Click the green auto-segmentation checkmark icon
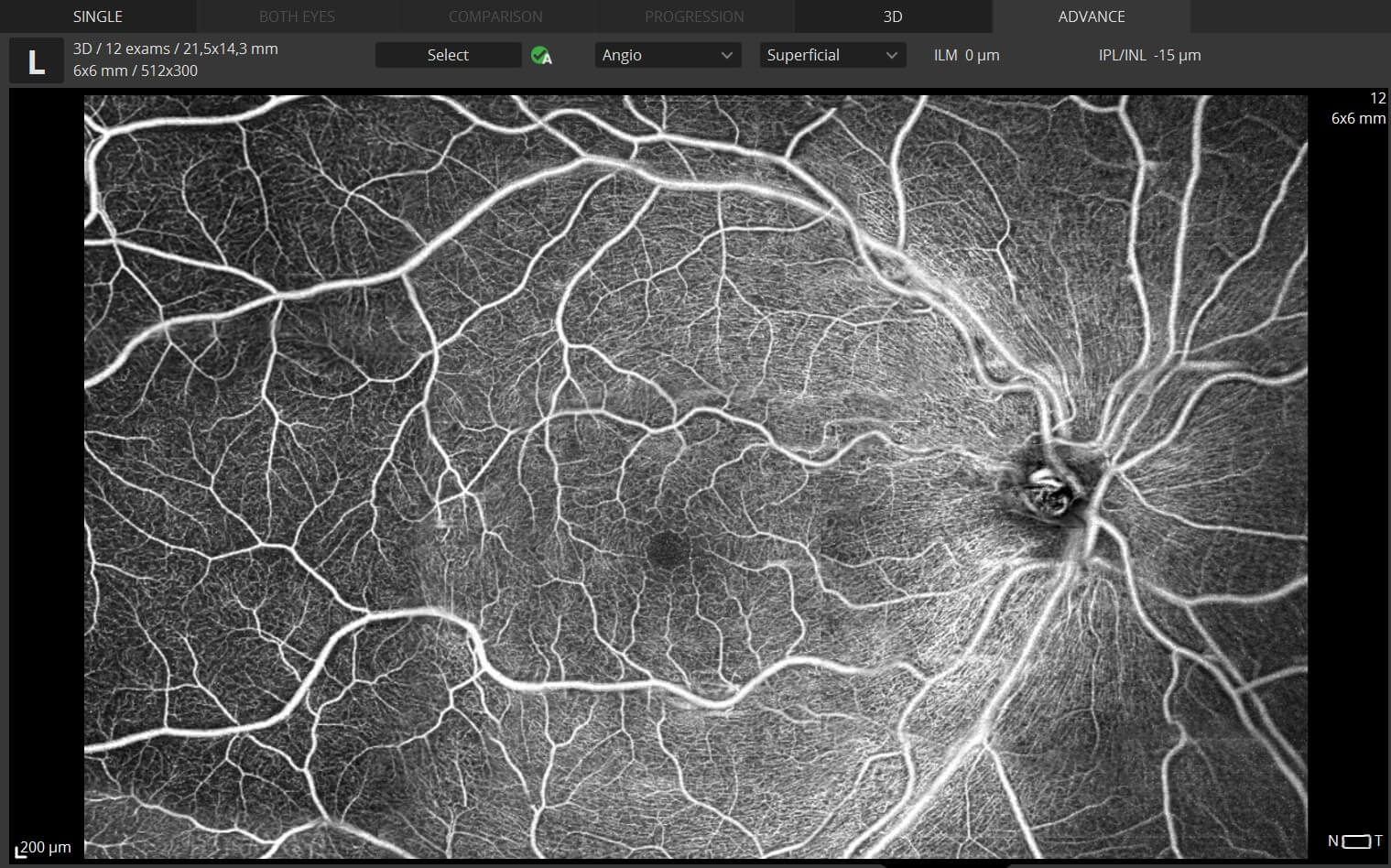1391x868 pixels. [542, 56]
